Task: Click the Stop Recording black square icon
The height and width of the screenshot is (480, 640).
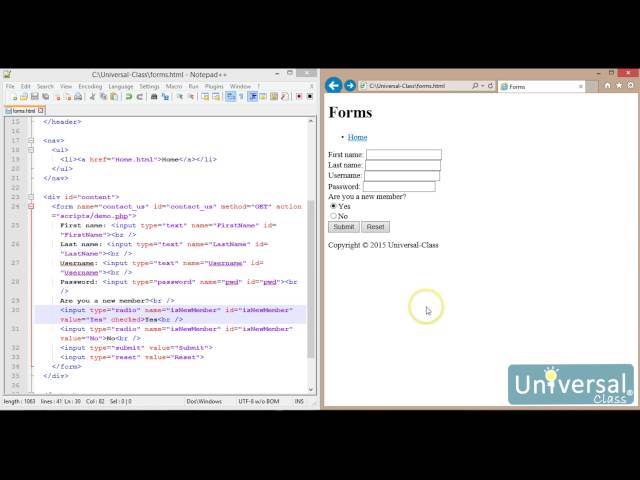Action: coord(310,97)
